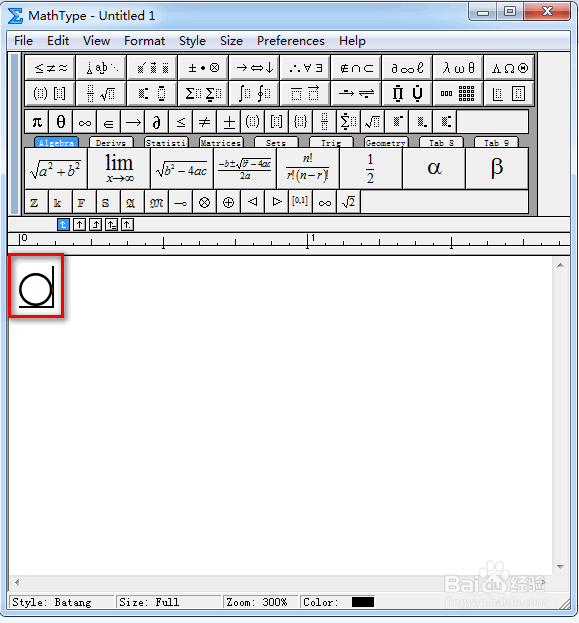The width and height of the screenshot is (579, 623).
Task: Open the integral templates palette
Action: (x=254, y=93)
